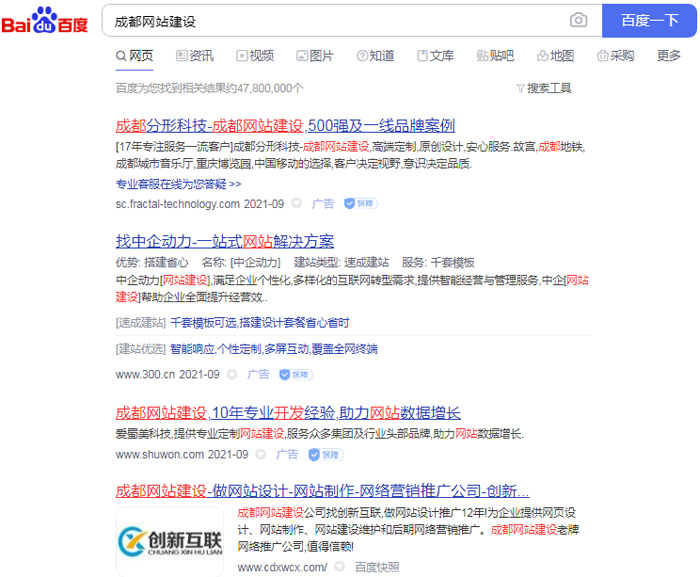This screenshot has width=700, height=577.
Task: Open 成都网站建设-做网站设计-网站制作 title link
Action: pyautogui.click(x=322, y=491)
